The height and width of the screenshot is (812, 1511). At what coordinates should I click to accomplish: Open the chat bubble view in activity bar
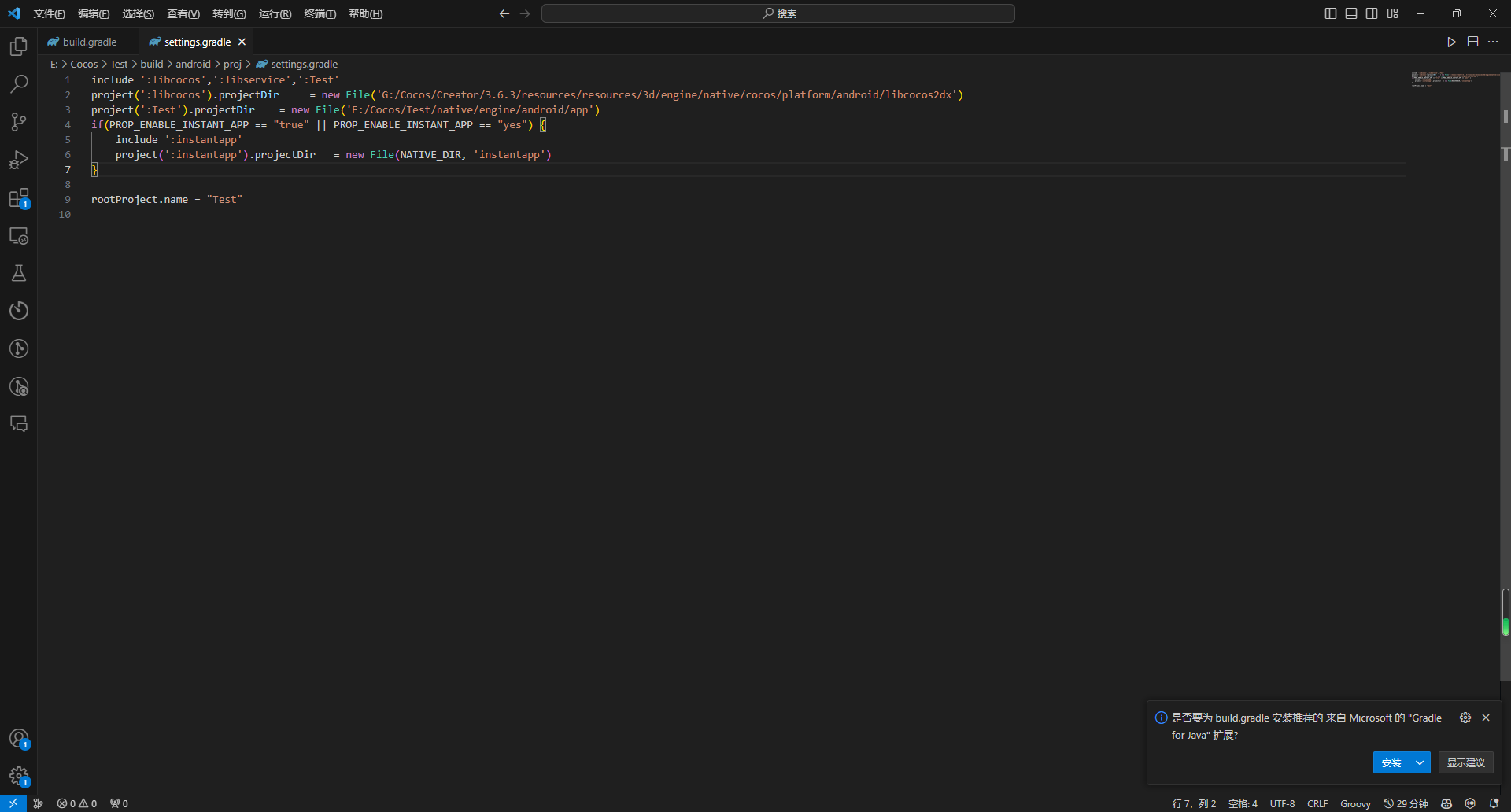[19, 424]
